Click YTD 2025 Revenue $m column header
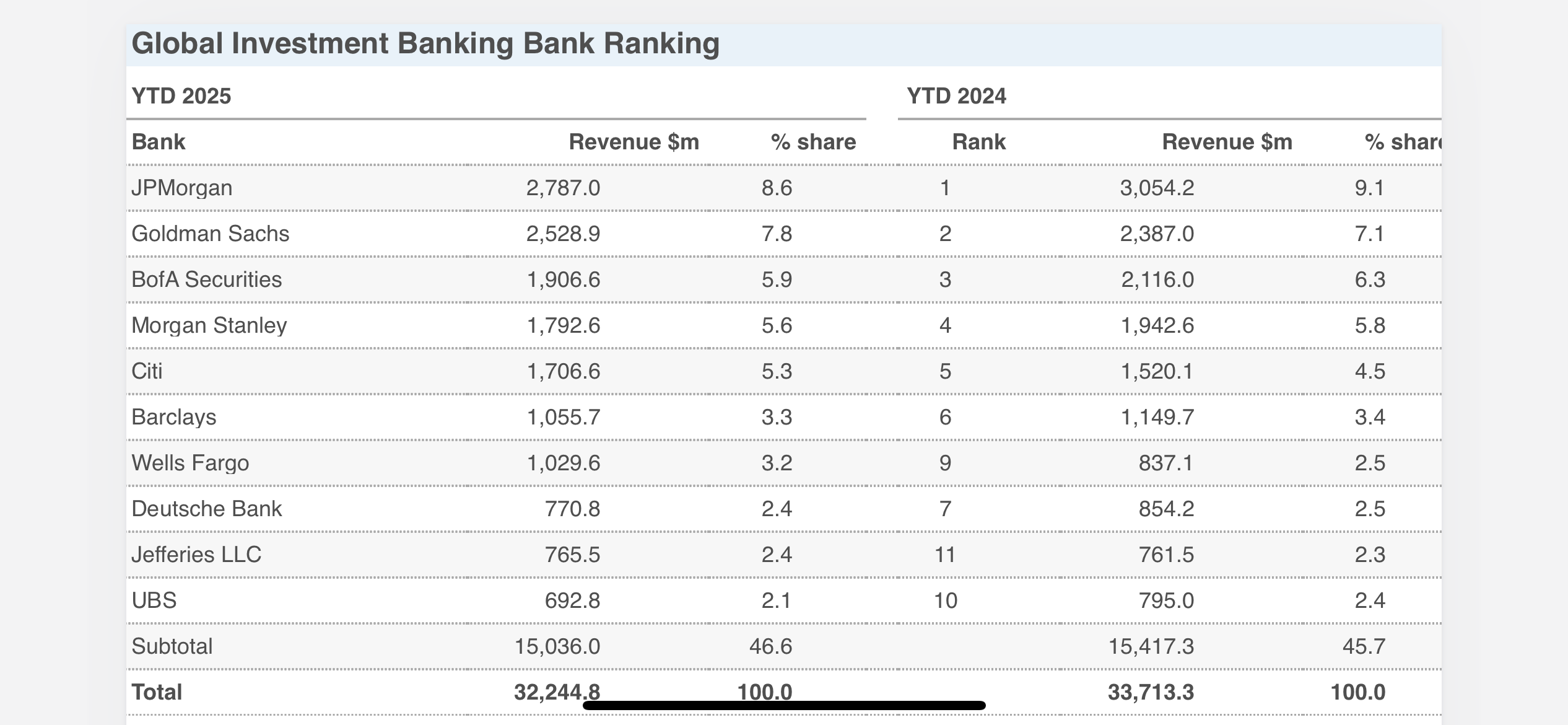The width and height of the screenshot is (1568, 725). click(x=634, y=142)
